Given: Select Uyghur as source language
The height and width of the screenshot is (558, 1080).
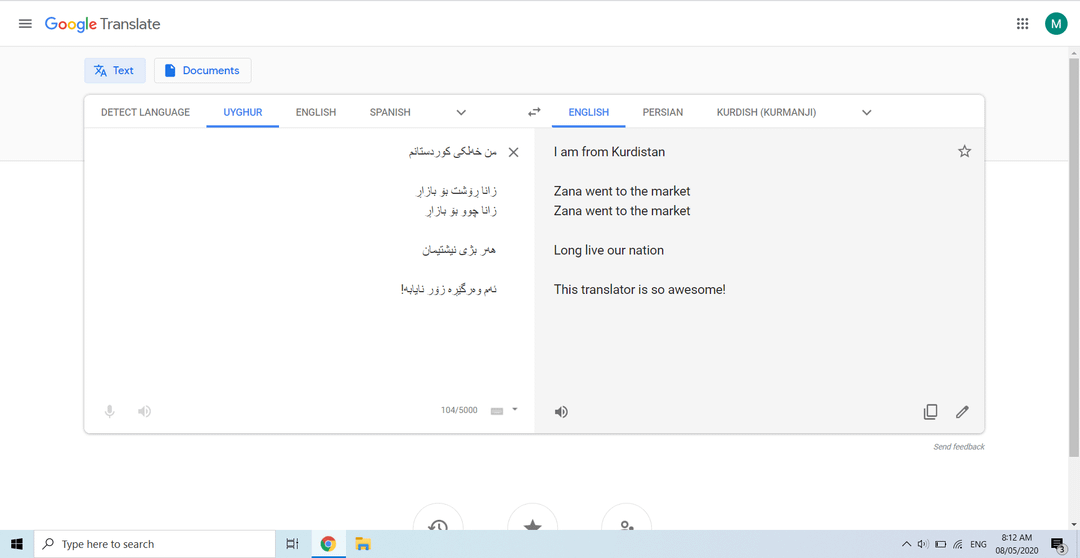Looking at the screenshot, I should coord(242,112).
